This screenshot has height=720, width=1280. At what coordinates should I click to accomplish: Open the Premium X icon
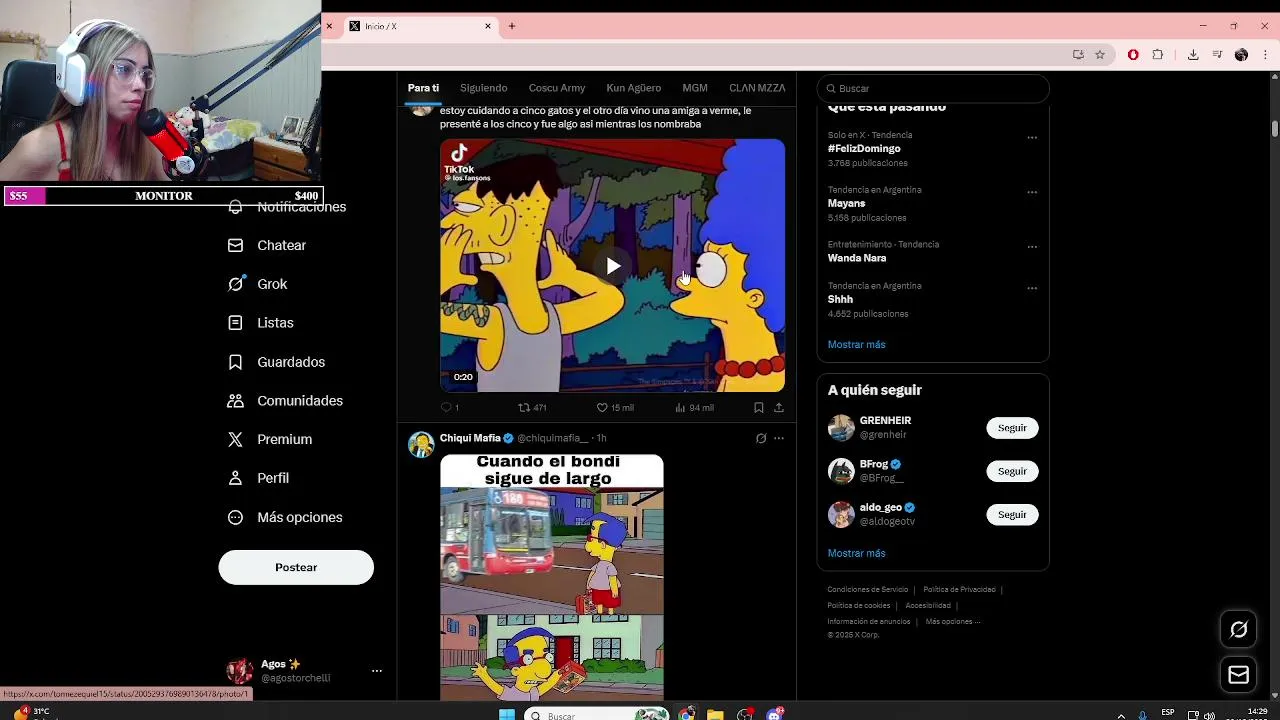[235, 439]
